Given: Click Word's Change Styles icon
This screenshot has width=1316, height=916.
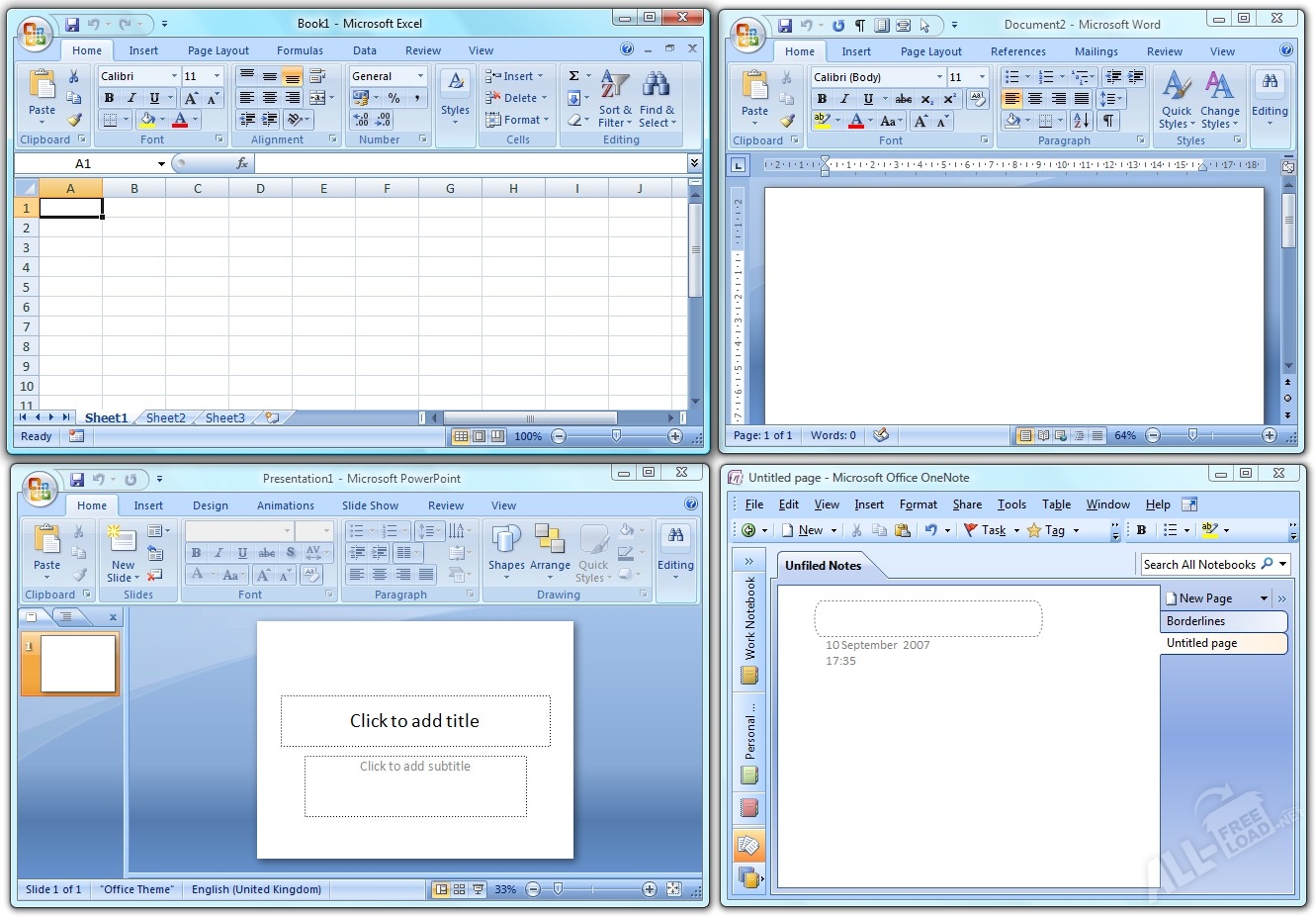Looking at the screenshot, I should [1219, 87].
